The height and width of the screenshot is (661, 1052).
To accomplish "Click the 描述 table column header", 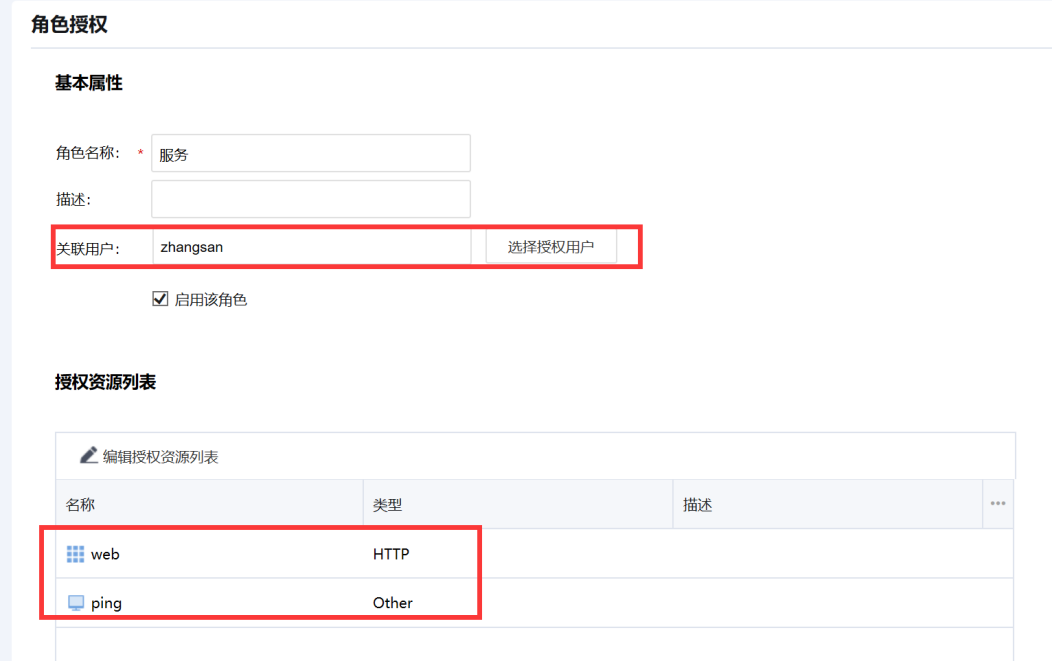I will click(x=697, y=505).
